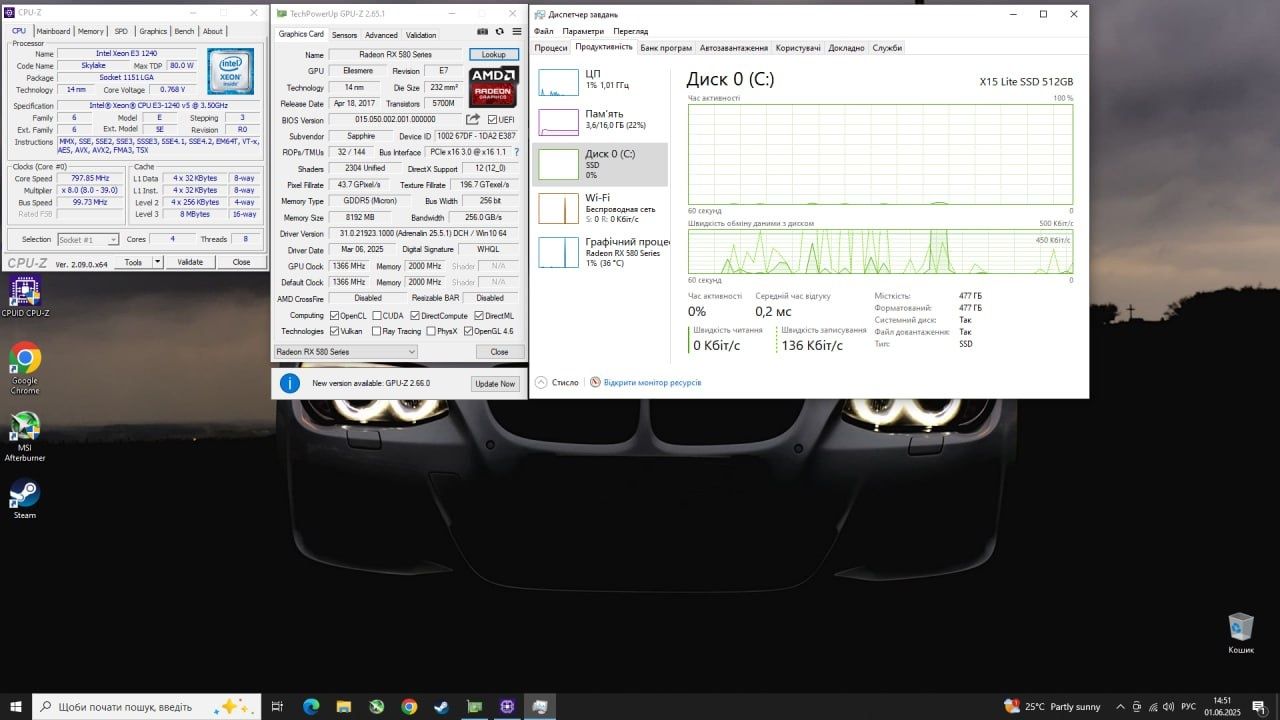Switch to the CPU-Z Bench tab
Viewport: 1280px width, 720px height.
click(184, 31)
